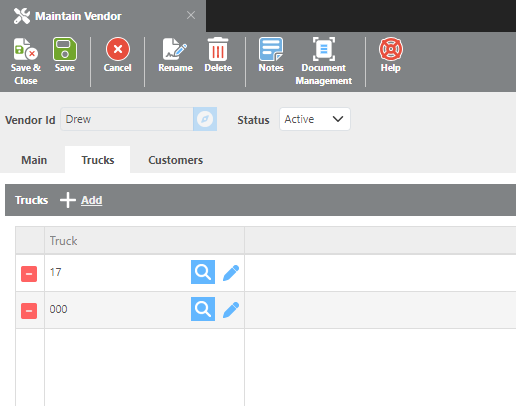The height and width of the screenshot is (406, 516).
Task: Click the Vendor Id field containing Drew
Action: [x=127, y=119]
